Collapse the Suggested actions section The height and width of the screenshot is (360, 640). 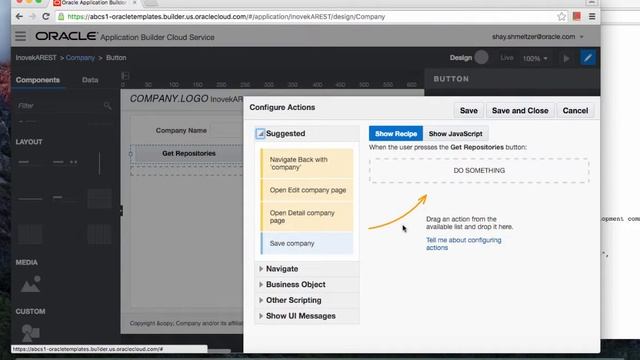[260, 133]
